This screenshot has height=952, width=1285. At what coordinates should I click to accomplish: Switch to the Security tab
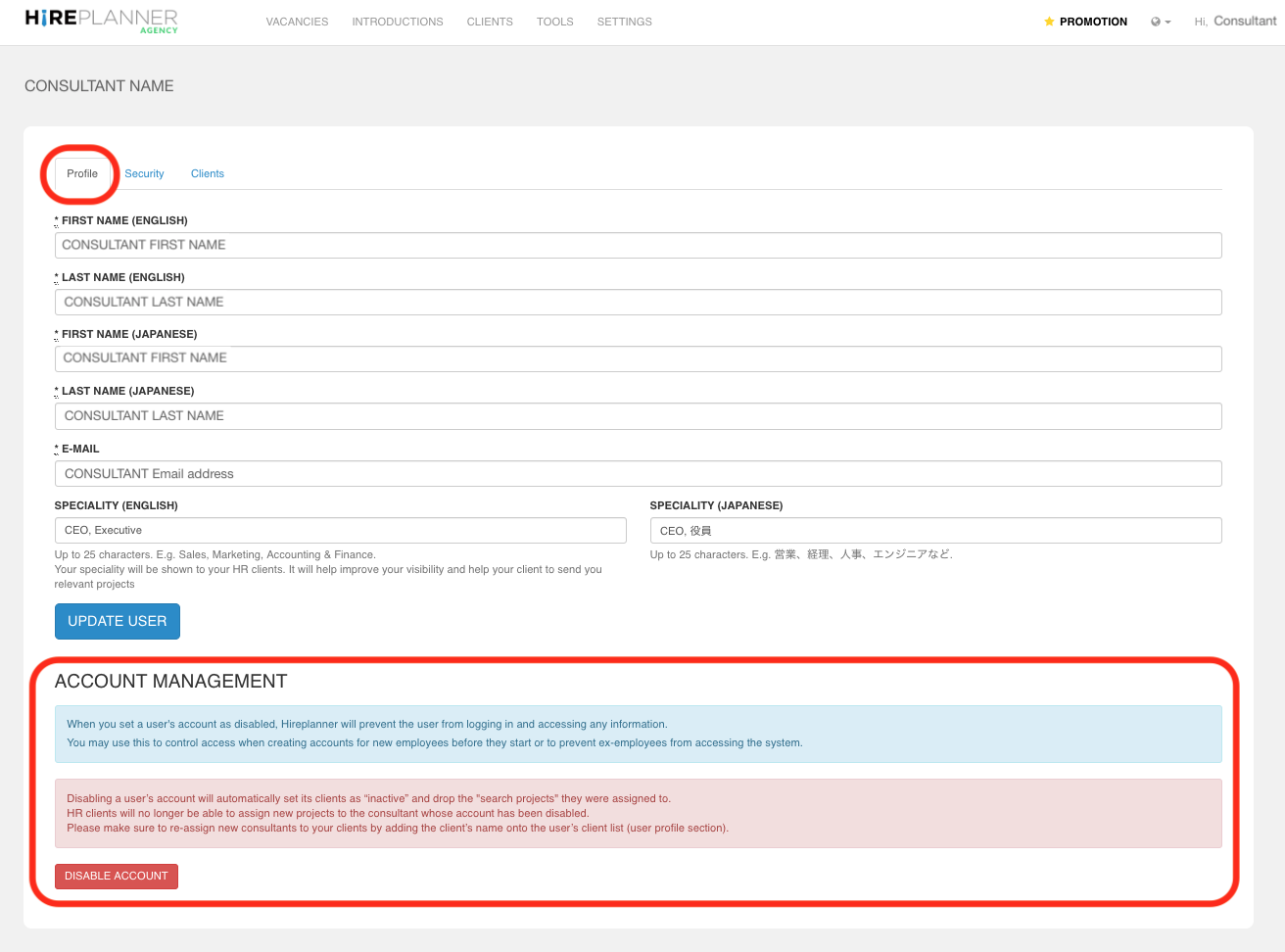coord(144,173)
